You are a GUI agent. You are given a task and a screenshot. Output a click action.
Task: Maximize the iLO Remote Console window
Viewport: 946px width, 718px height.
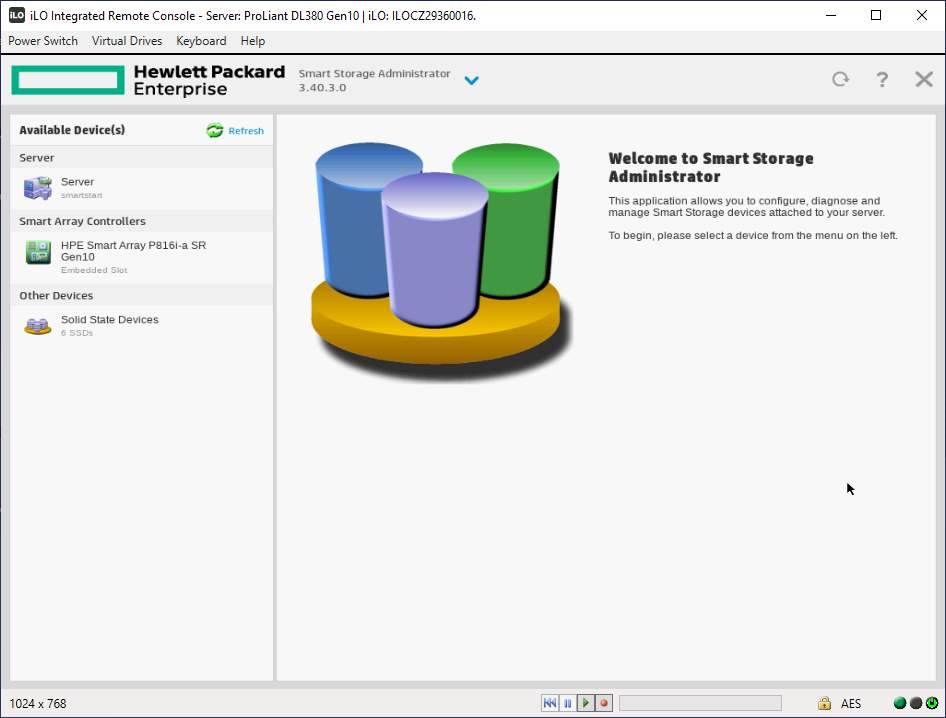pyautogui.click(x=876, y=15)
